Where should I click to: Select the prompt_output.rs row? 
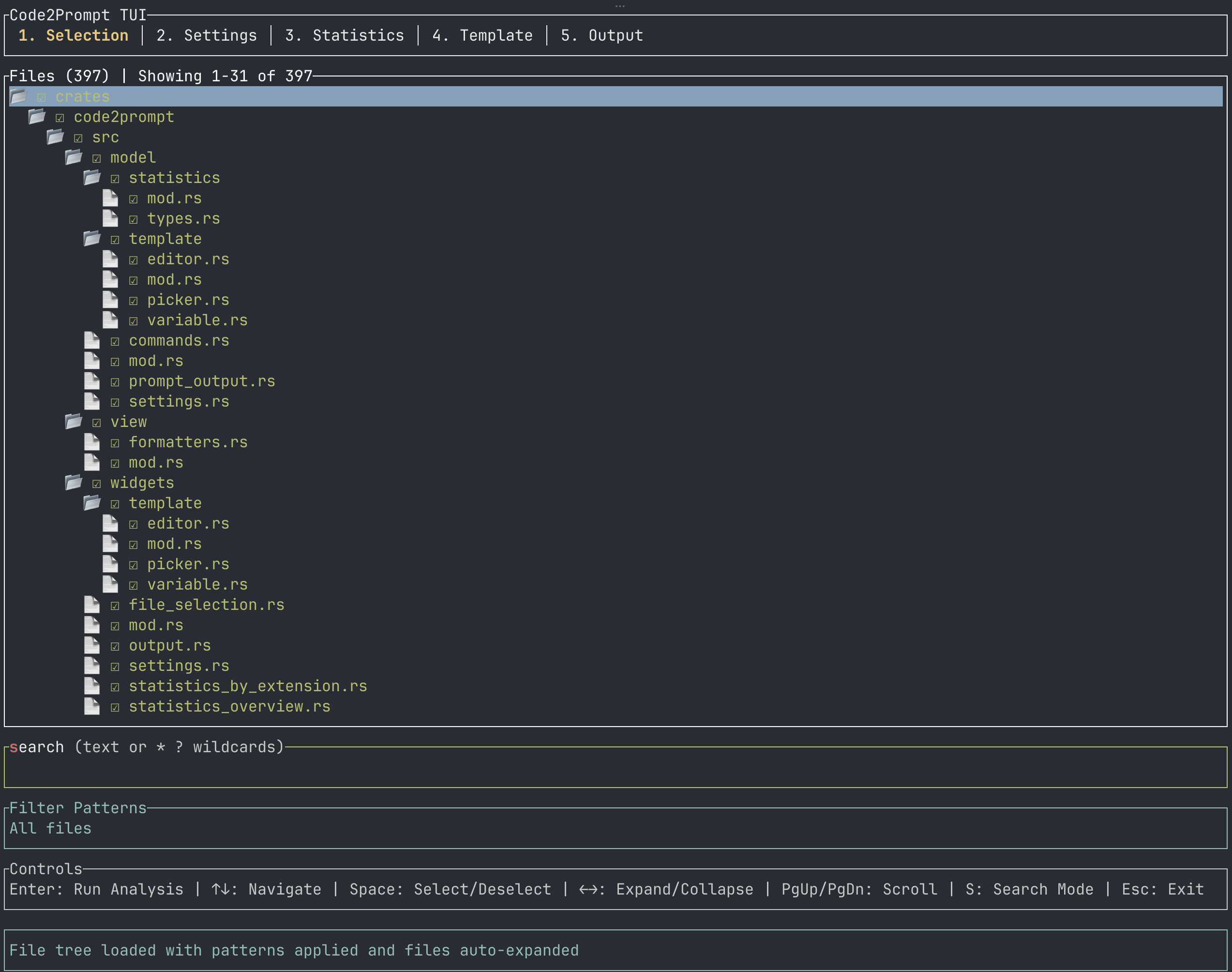(616, 381)
